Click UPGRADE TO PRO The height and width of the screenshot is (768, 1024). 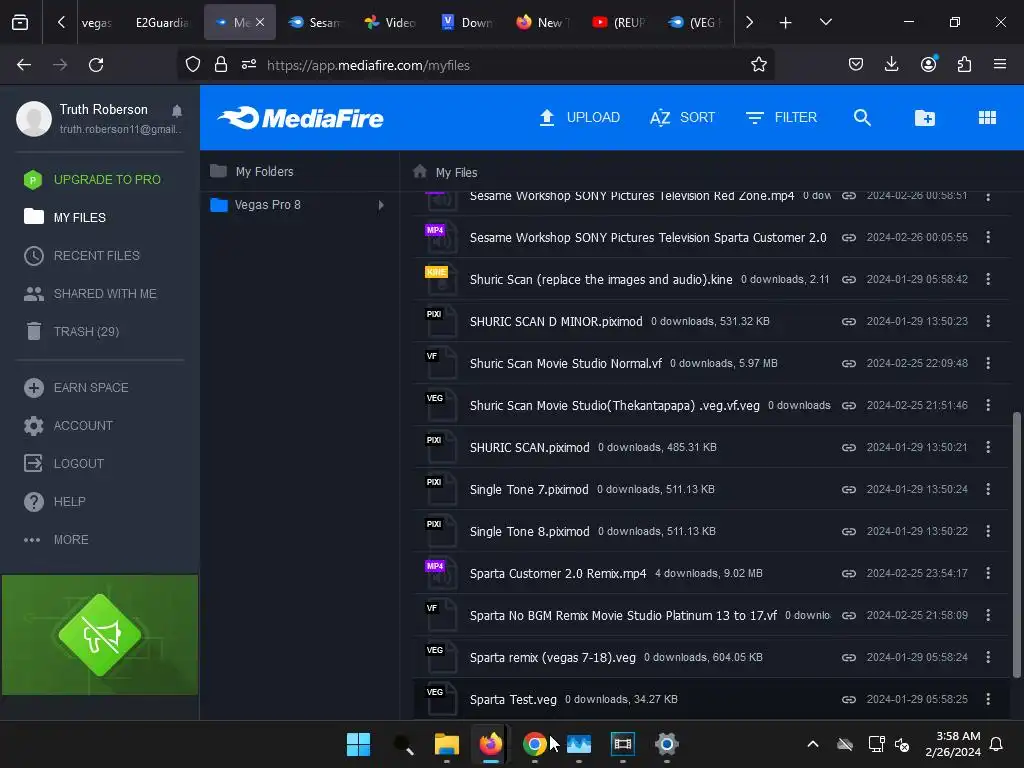92,180
